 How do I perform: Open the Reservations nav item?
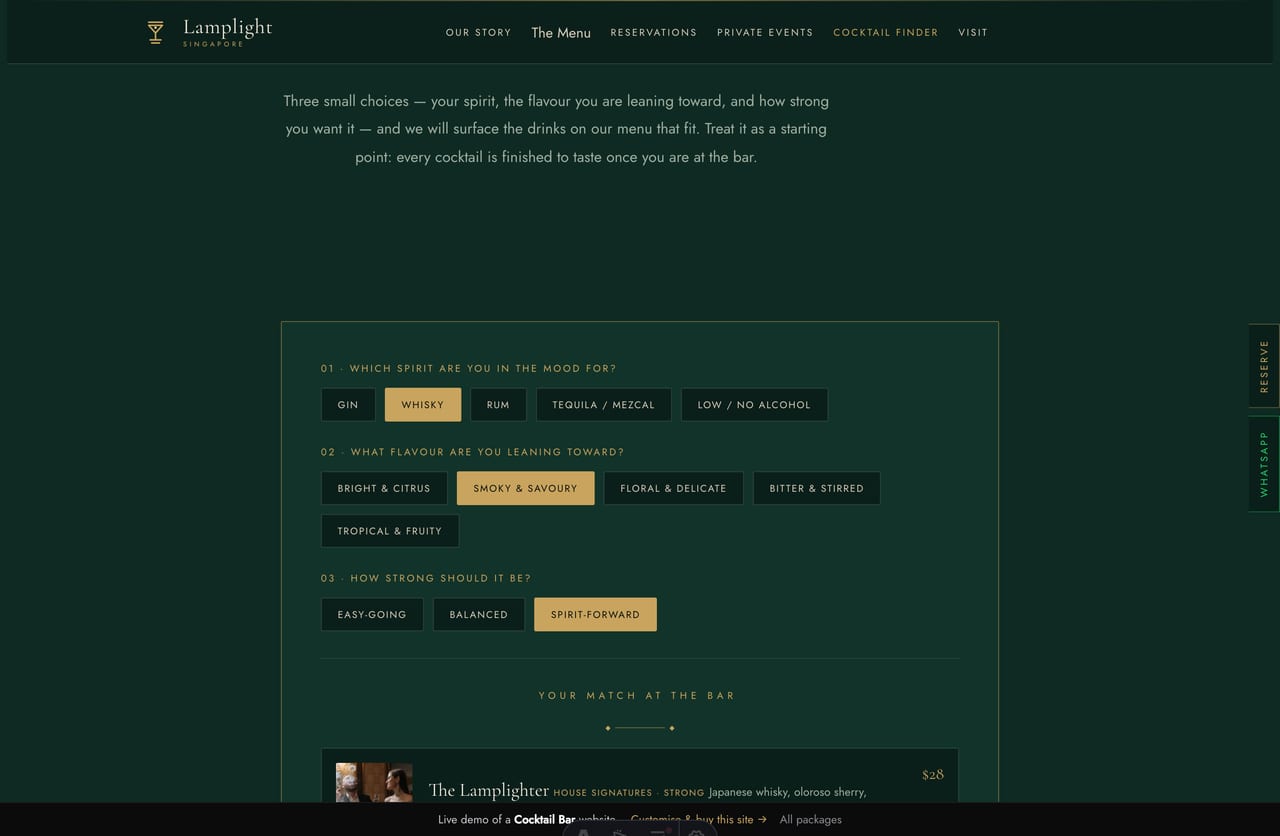653,33
